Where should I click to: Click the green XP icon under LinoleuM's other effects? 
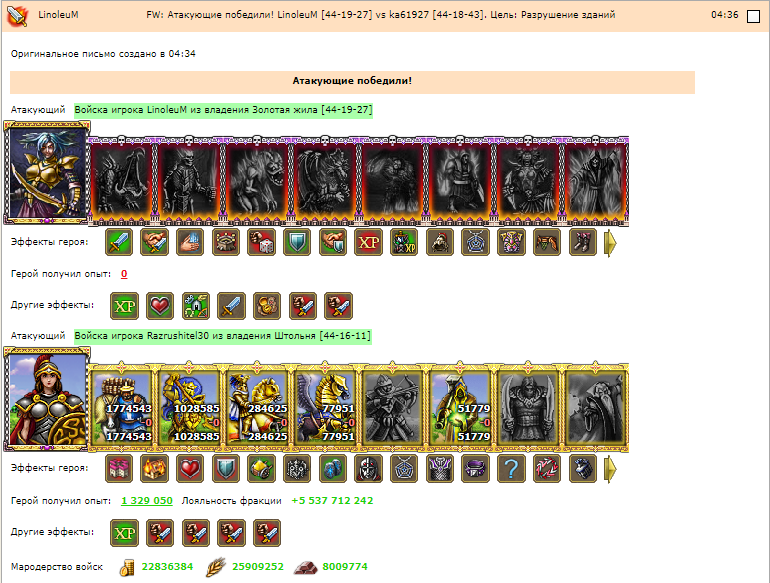(x=124, y=306)
